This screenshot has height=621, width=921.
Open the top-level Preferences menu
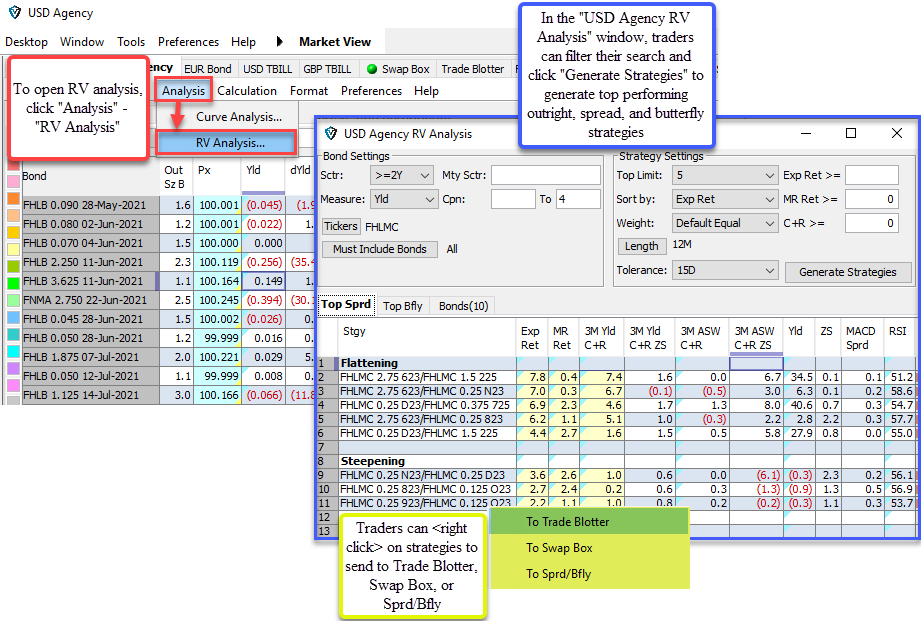pos(188,42)
